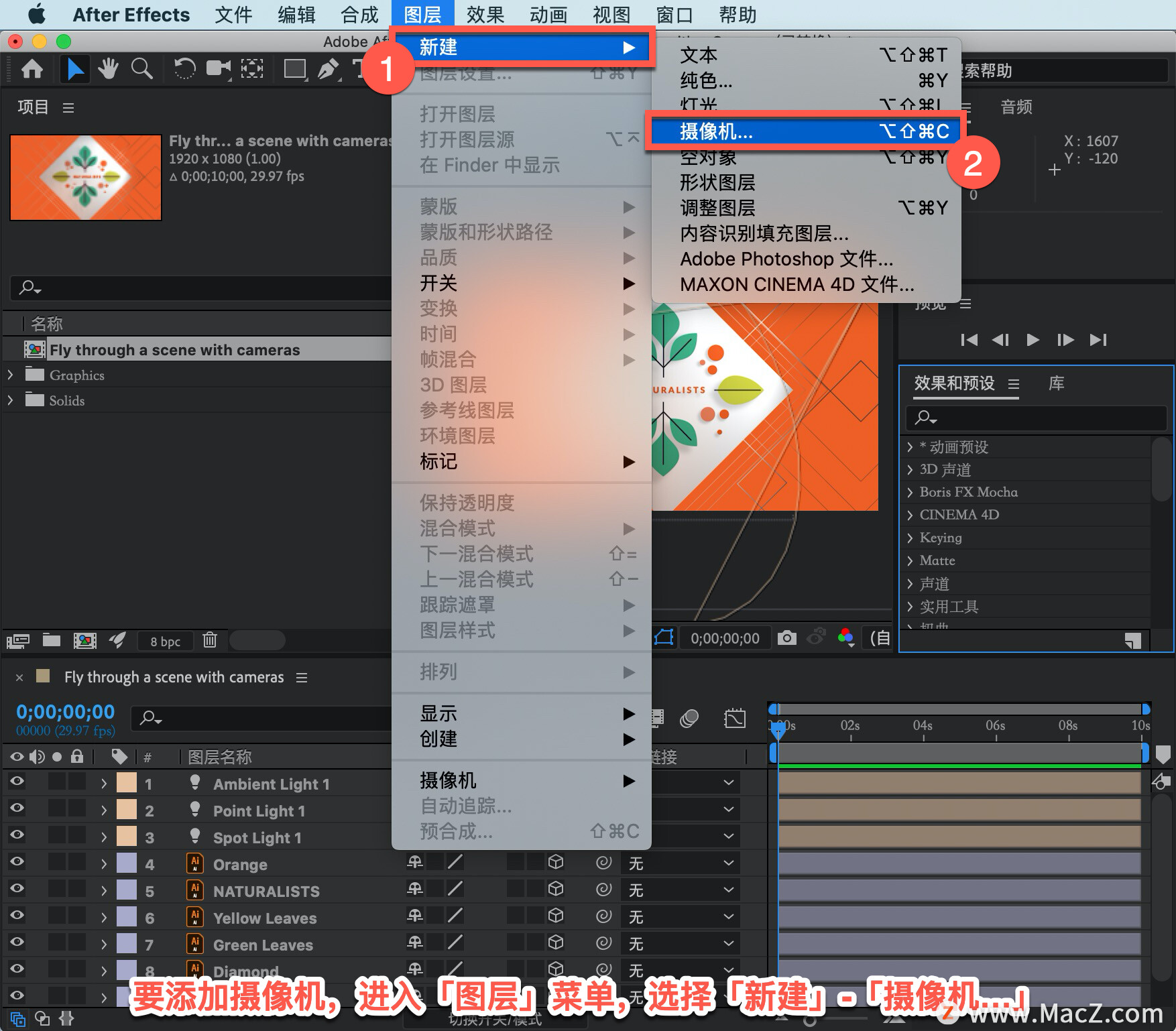Open parent dropdown for Orange layer
The height and width of the screenshot is (1031, 1176).
[681, 863]
